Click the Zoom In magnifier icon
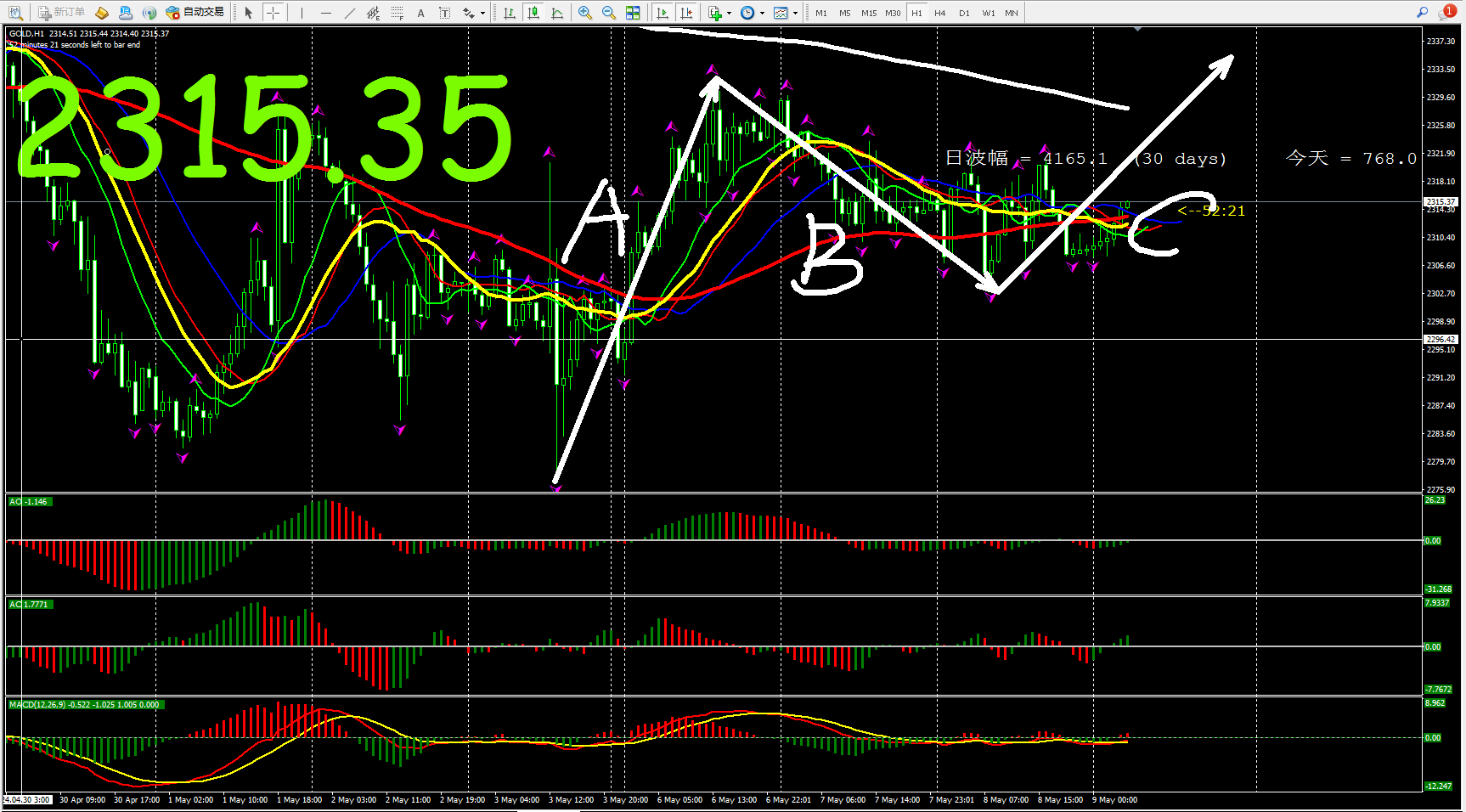Screen dimensions: 1466x812 (x=584, y=13)
